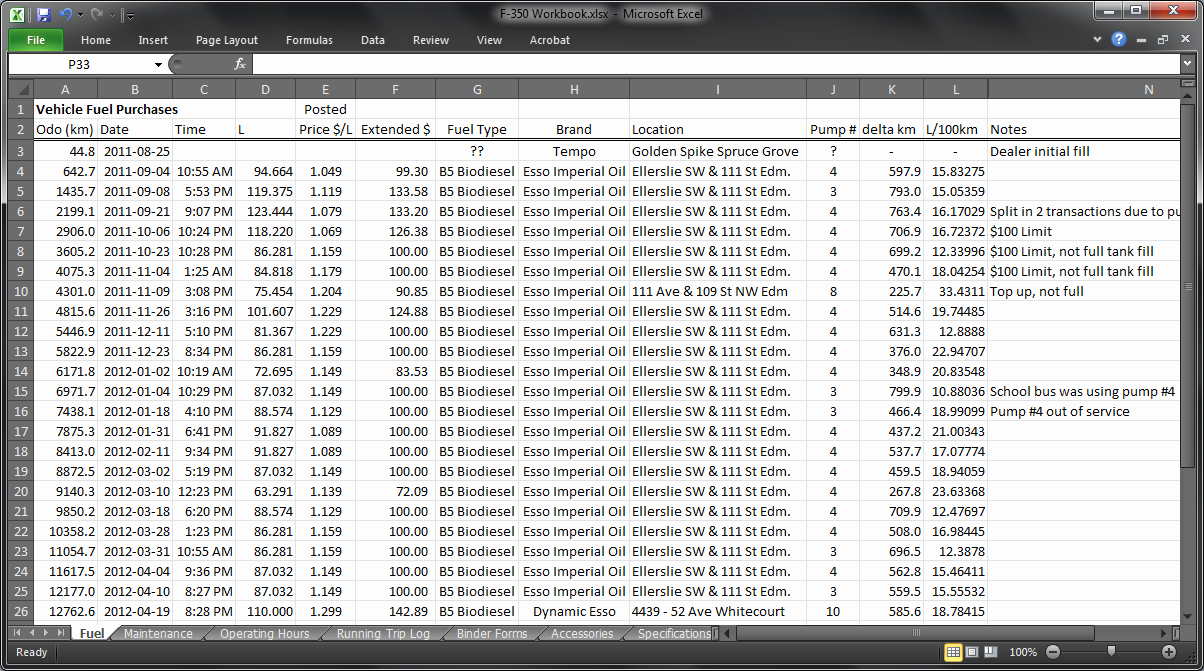
Task: Click the Select All corner button
Action: pos(20,90)
